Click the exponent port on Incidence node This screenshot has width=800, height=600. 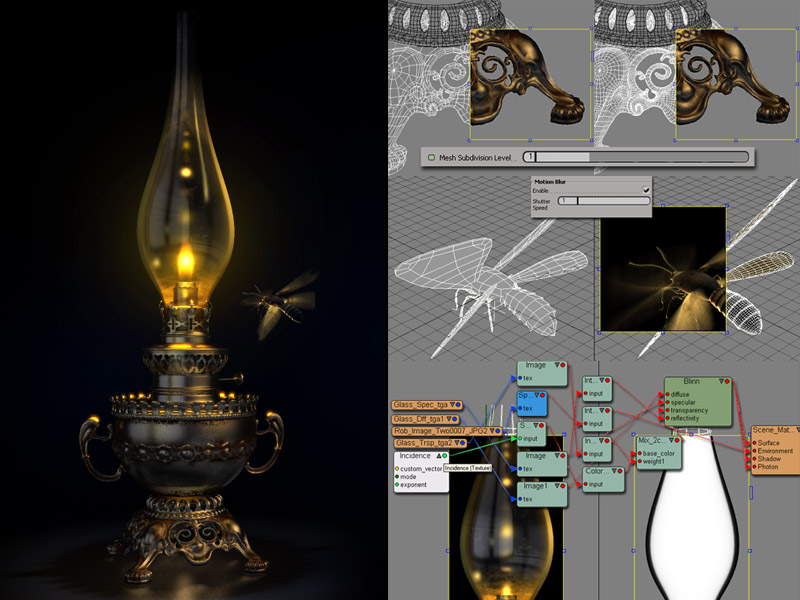pyautogui.click(x=398, y=485)
